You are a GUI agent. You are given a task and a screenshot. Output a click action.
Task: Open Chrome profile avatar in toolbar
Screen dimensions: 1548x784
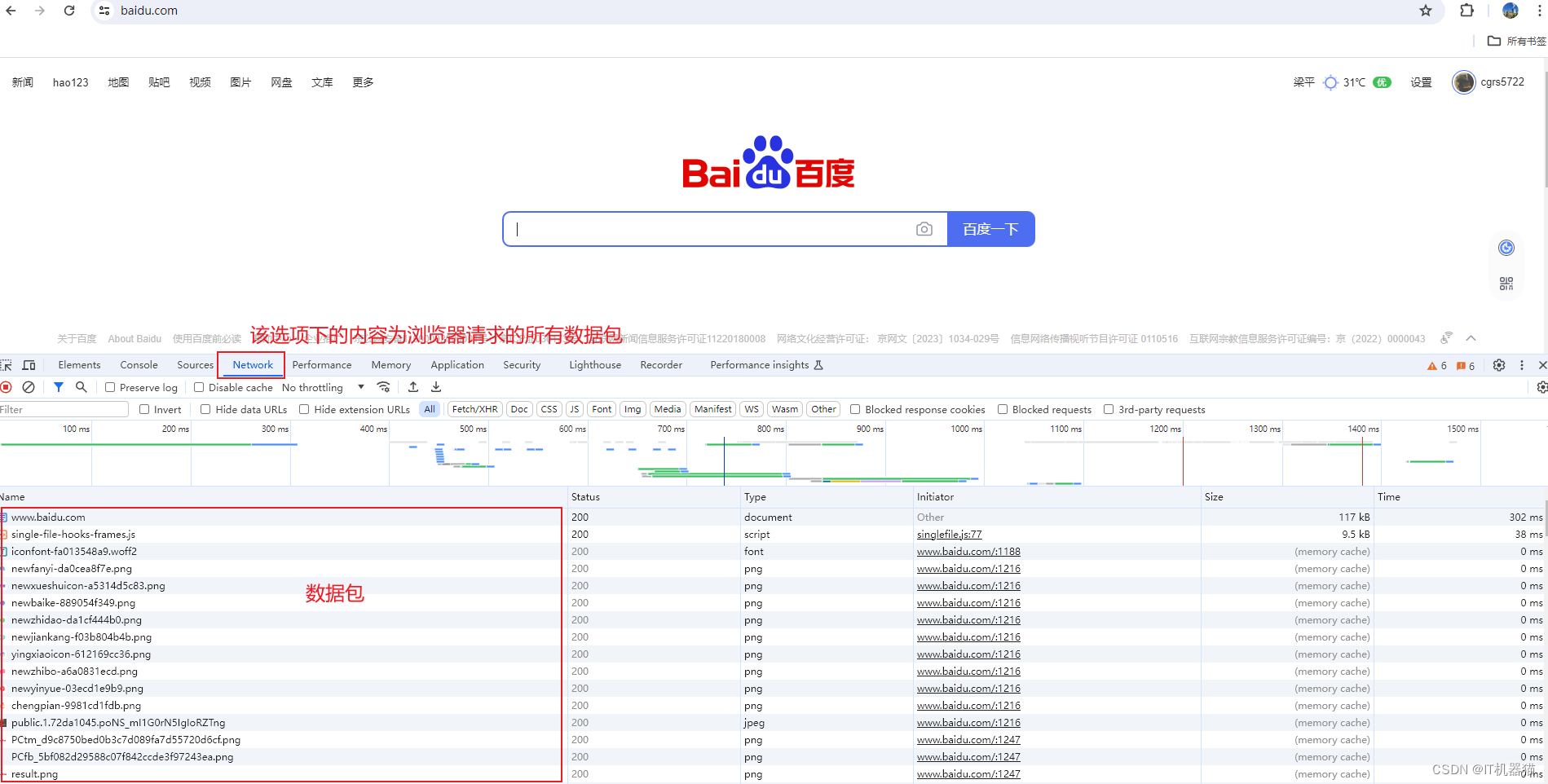[1511, 11]
